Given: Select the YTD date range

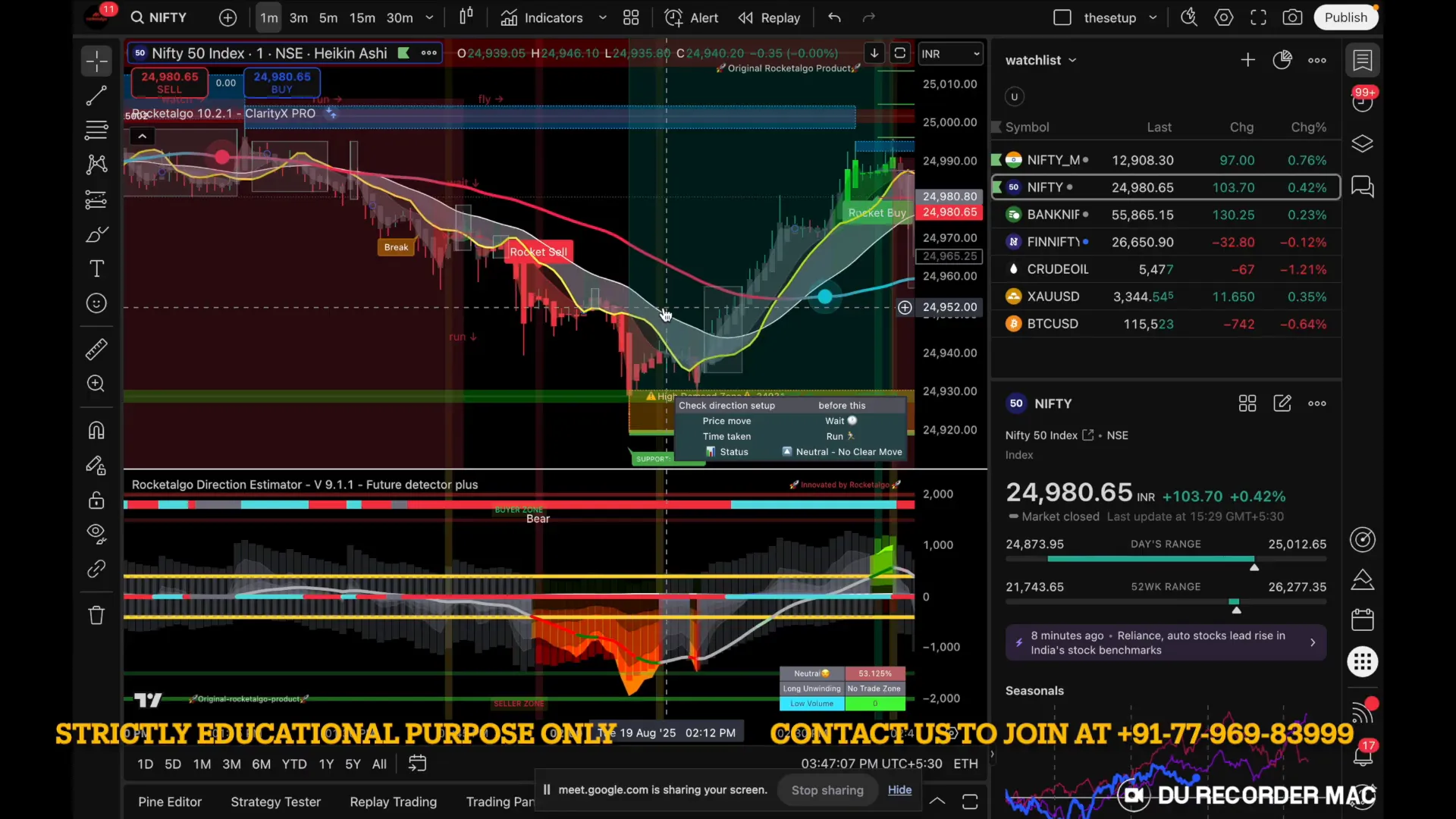Looking at the screenshot, I should coord(293,764).
